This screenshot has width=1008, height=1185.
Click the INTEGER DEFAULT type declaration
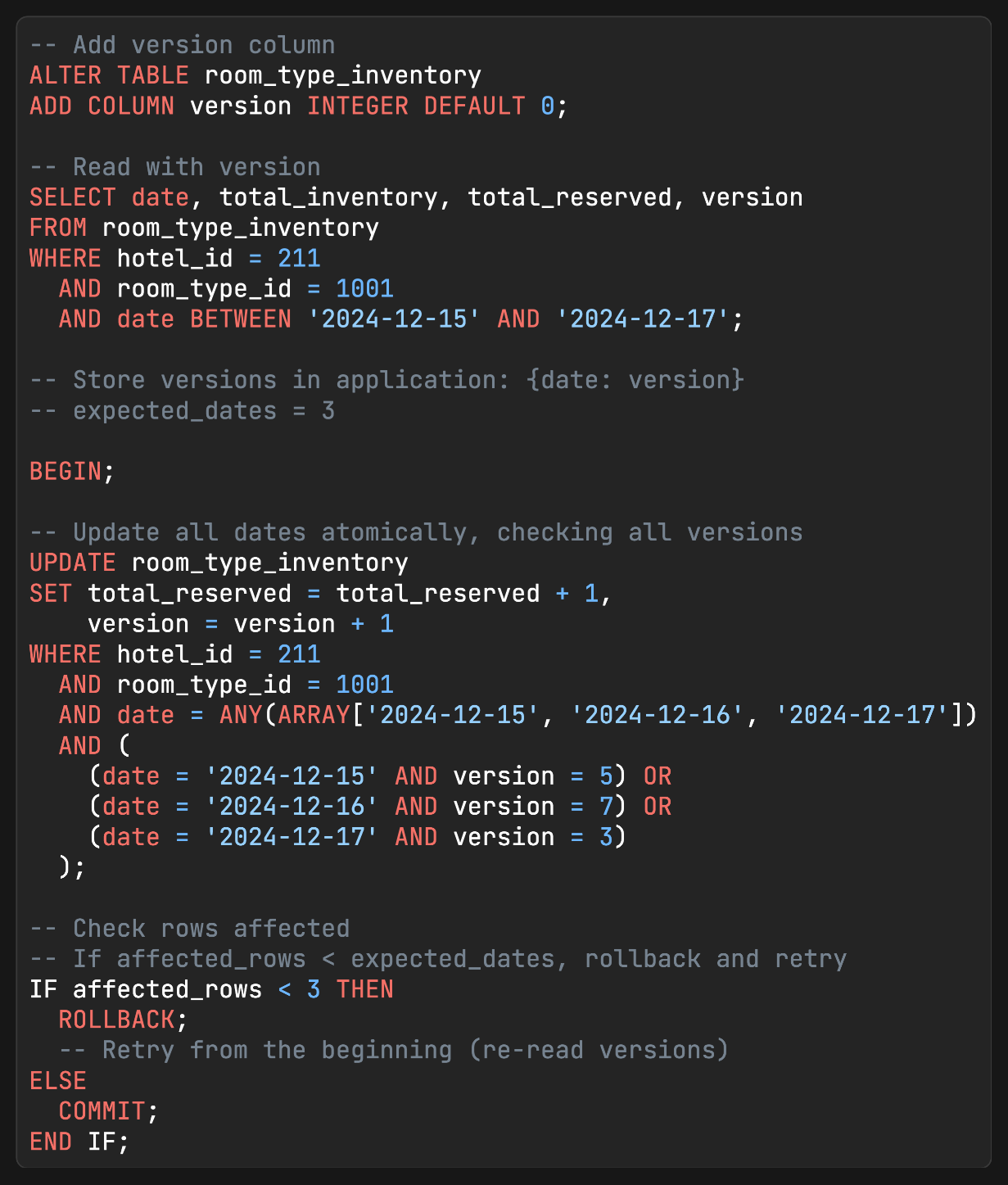click(x=416, y=106)
